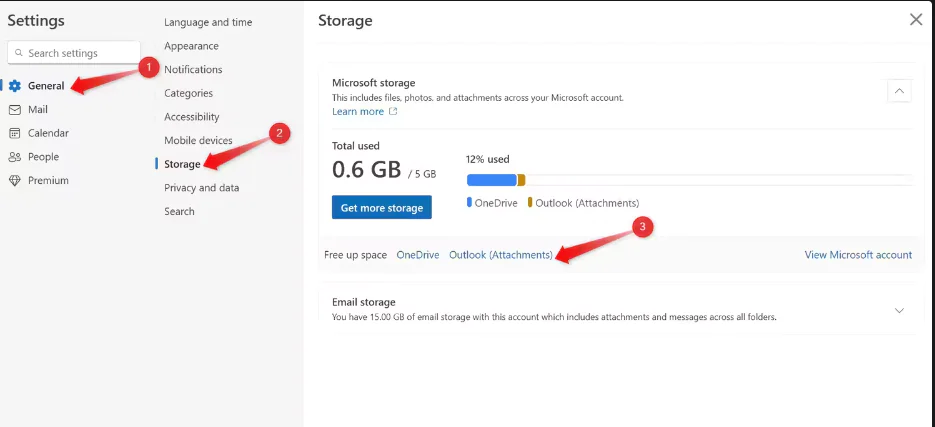
Task: Click the OneDrive free up space link
Action: click(x=417, y=255)
